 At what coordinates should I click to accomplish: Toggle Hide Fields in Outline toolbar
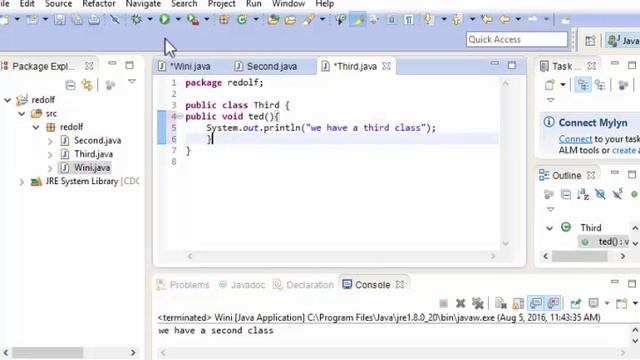[600, 194]
